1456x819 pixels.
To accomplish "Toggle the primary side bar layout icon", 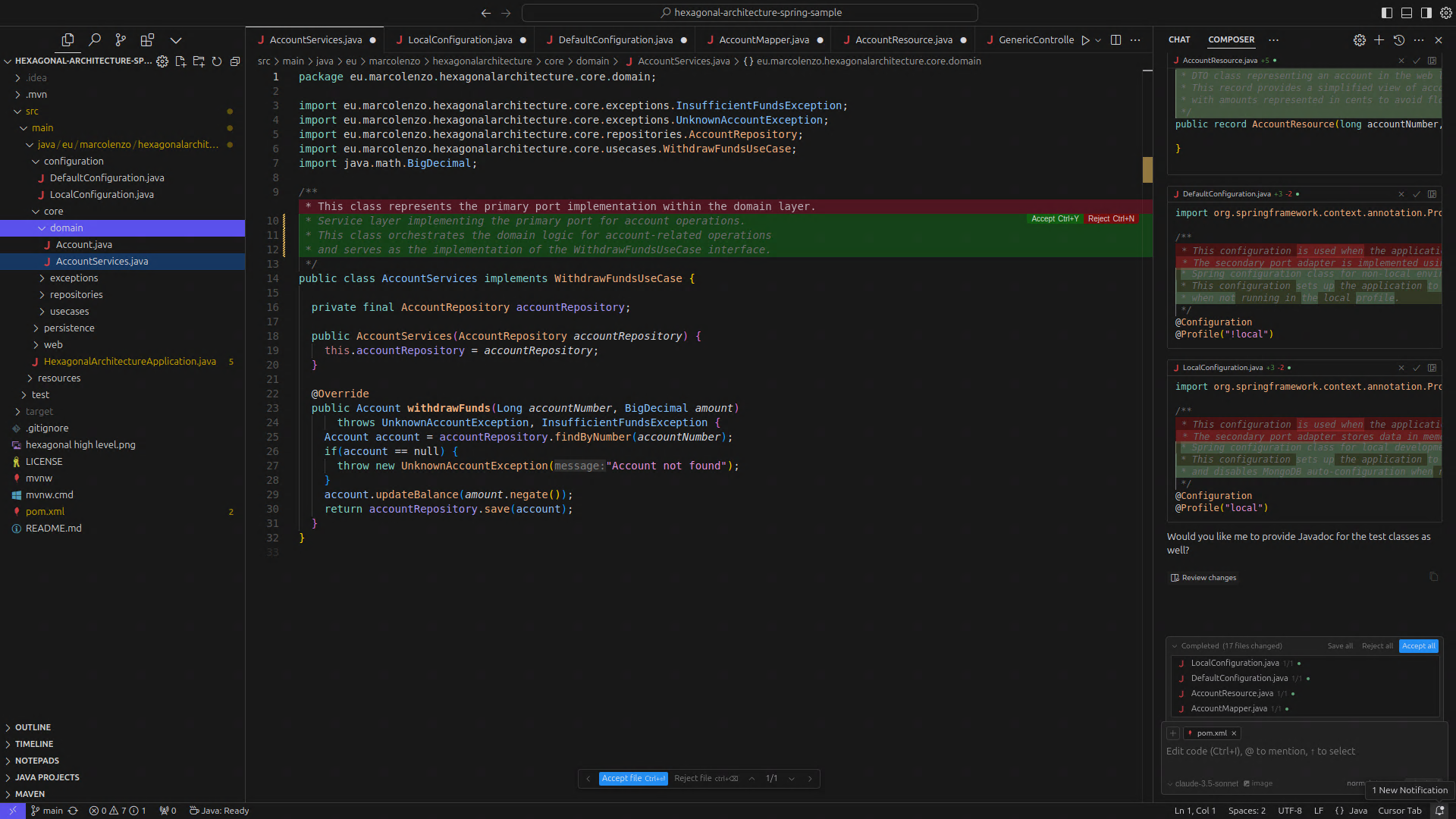I will [x=1387, y=12].
